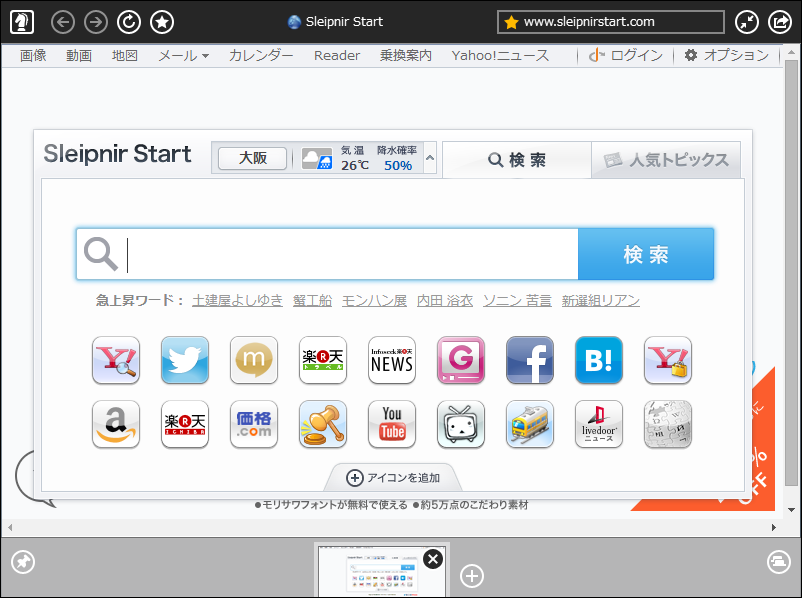Open the Niconico TV shortcut icon
The width and height of the screenshot is (802, 598).
[461, 424]
